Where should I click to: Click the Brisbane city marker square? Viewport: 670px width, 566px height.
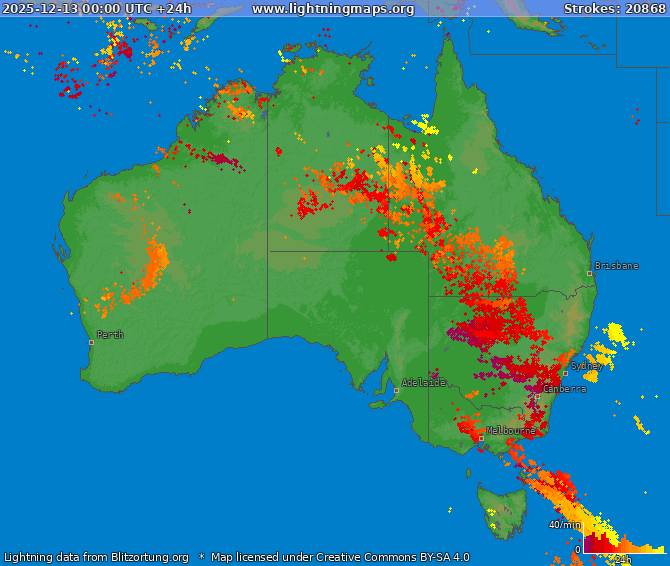coord(590,273)
